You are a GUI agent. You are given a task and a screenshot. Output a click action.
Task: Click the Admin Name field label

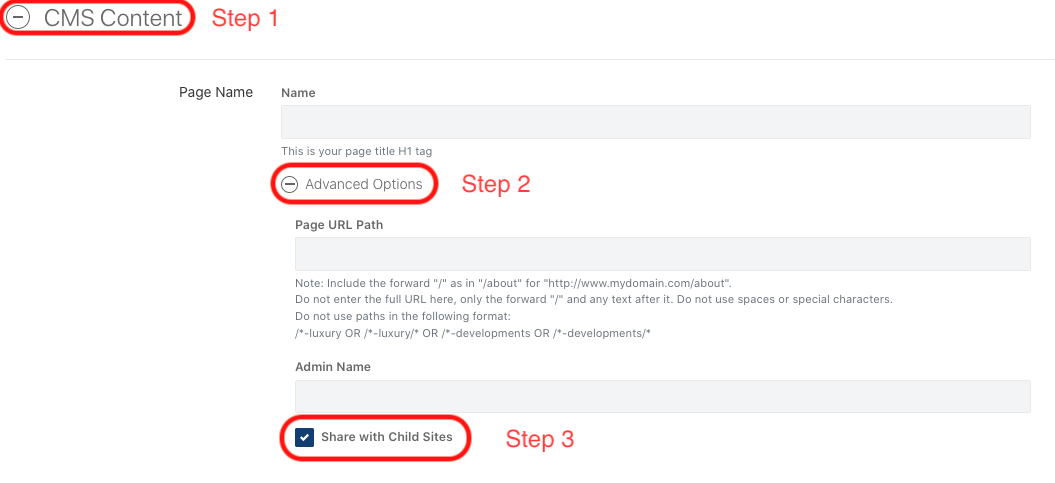tap(333, 367)
